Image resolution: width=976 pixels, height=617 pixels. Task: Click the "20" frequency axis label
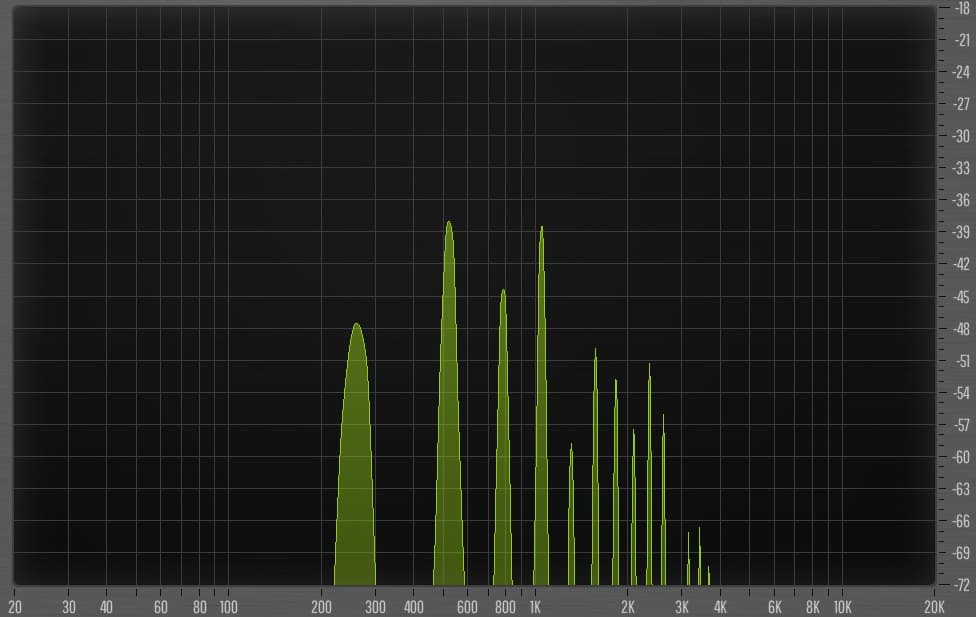pyautogui.click(x=15, y=607)
